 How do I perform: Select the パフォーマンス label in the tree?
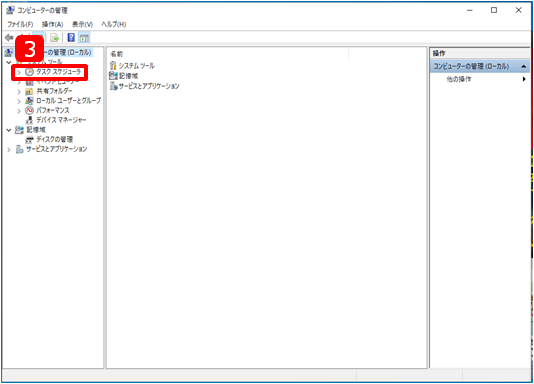53,110
